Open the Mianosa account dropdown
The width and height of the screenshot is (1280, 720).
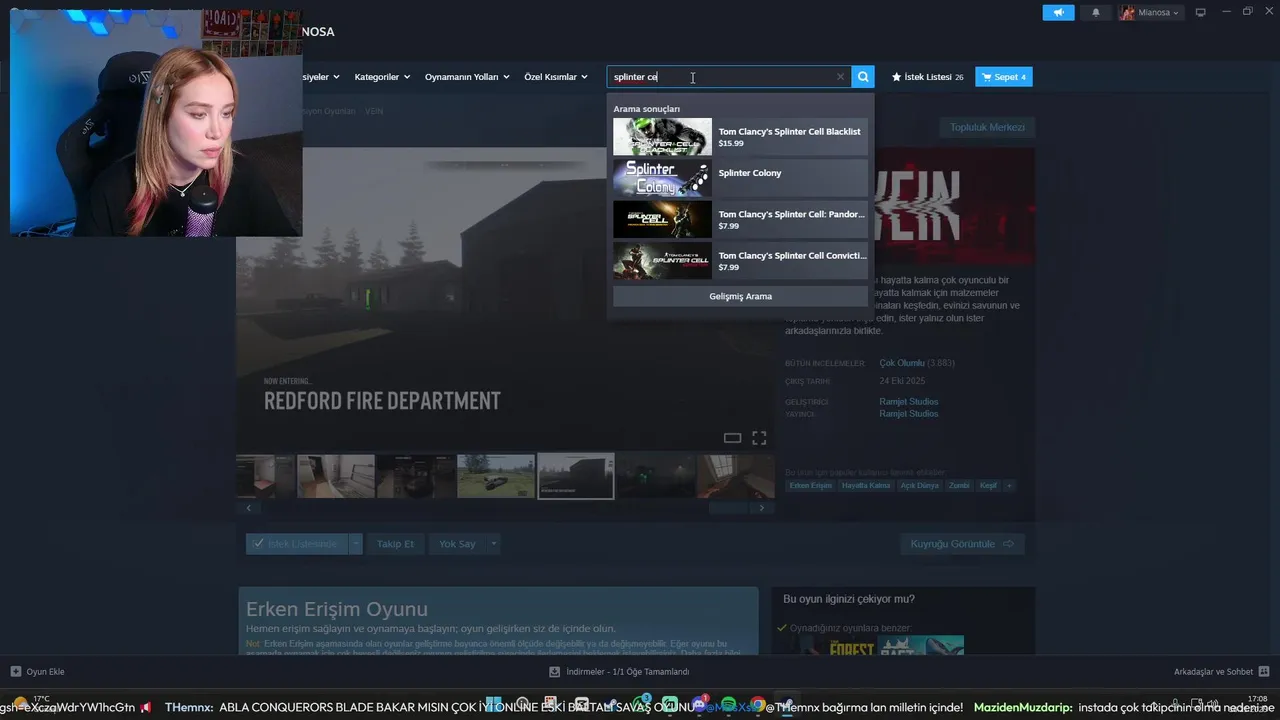click(1151, 13)
